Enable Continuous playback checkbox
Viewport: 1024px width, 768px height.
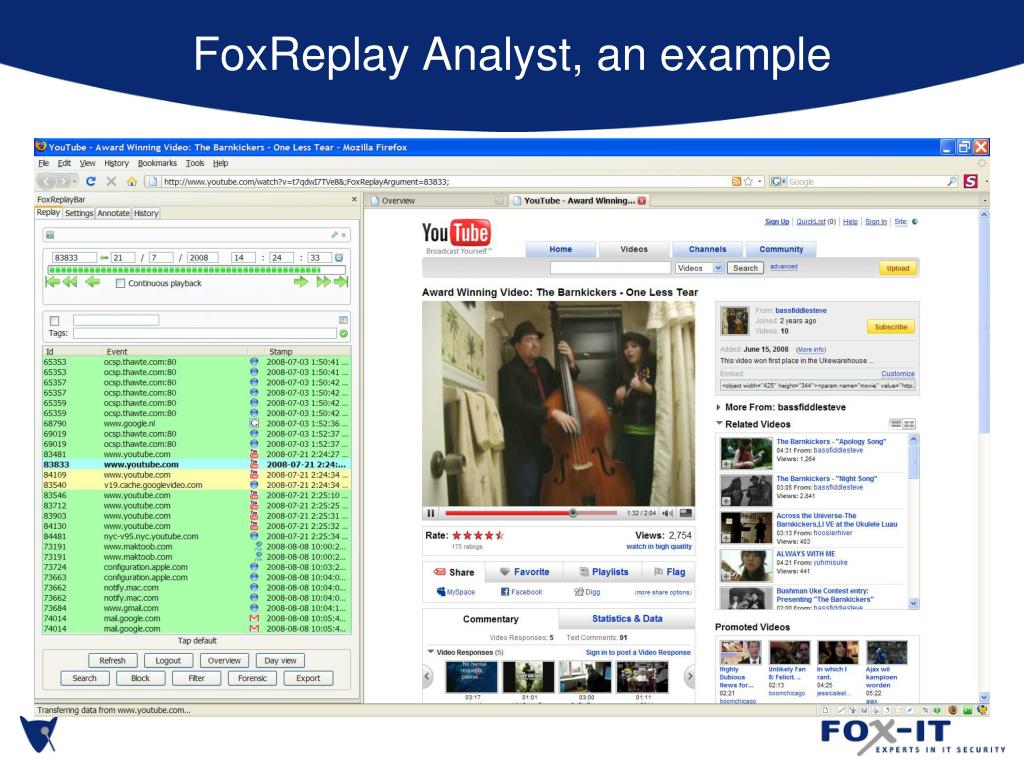point(120,283)
